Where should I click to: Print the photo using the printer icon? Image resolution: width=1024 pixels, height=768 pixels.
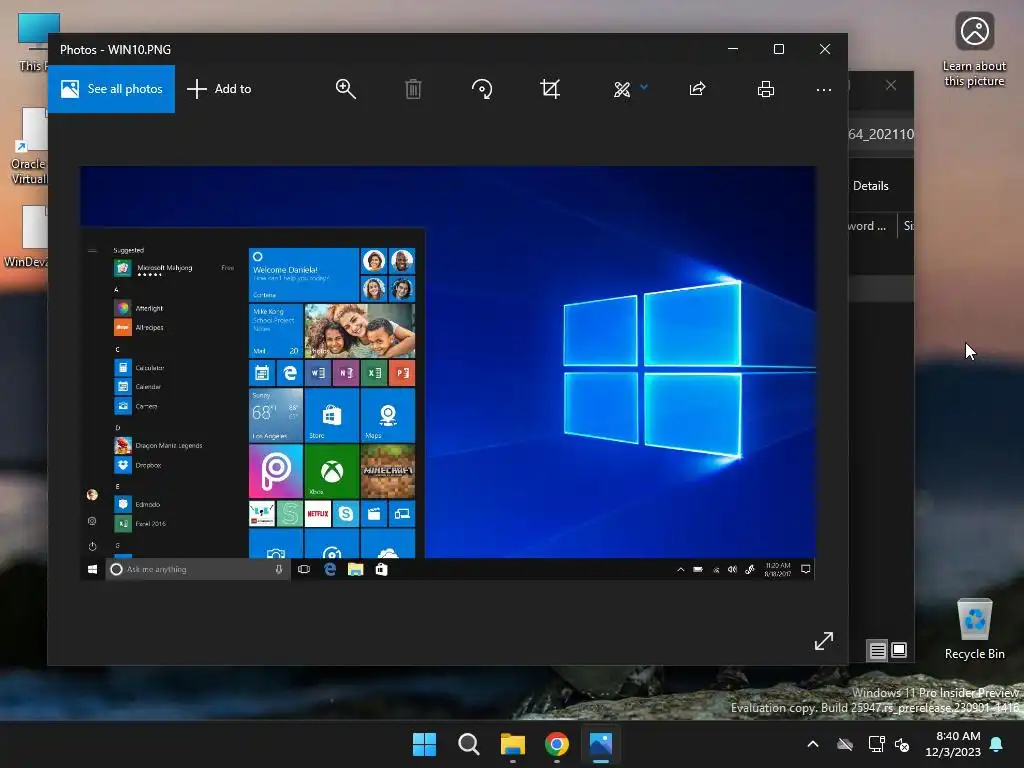[x=766, y=89]
